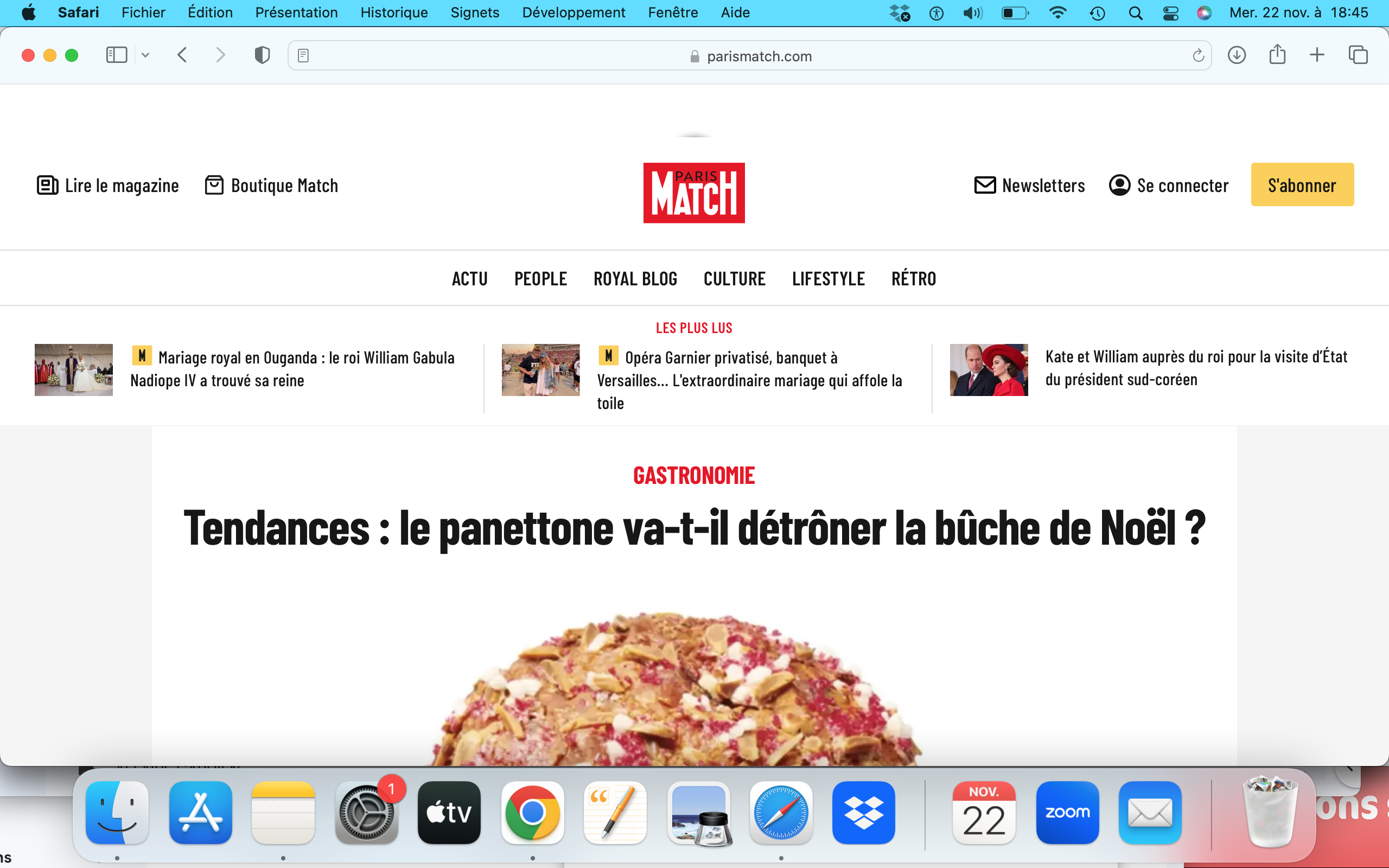Open App Store from the Dock
1389x868 pixels.
click(200, 812)
